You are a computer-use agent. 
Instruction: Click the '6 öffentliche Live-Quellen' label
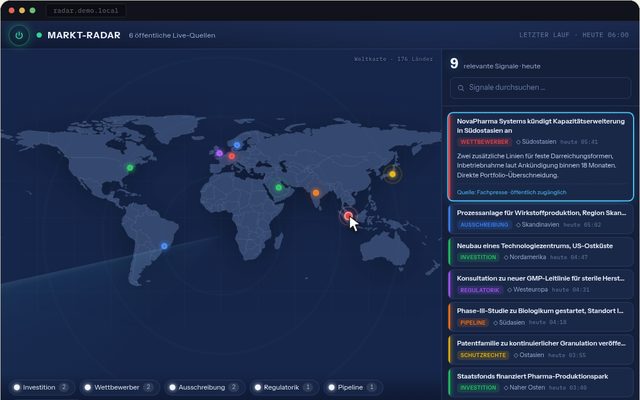[x=172, y=36]
